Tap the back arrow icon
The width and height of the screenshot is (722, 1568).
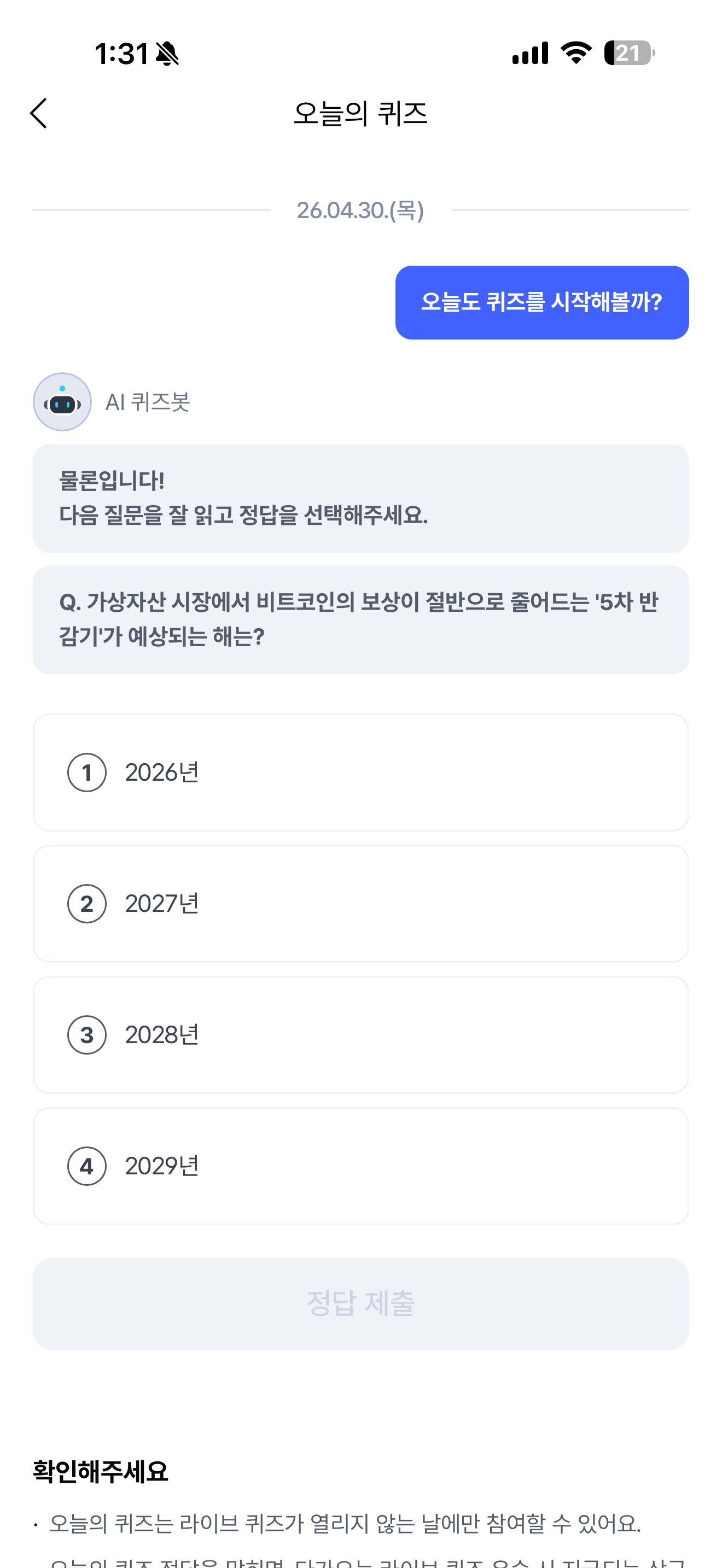point(38,113)
